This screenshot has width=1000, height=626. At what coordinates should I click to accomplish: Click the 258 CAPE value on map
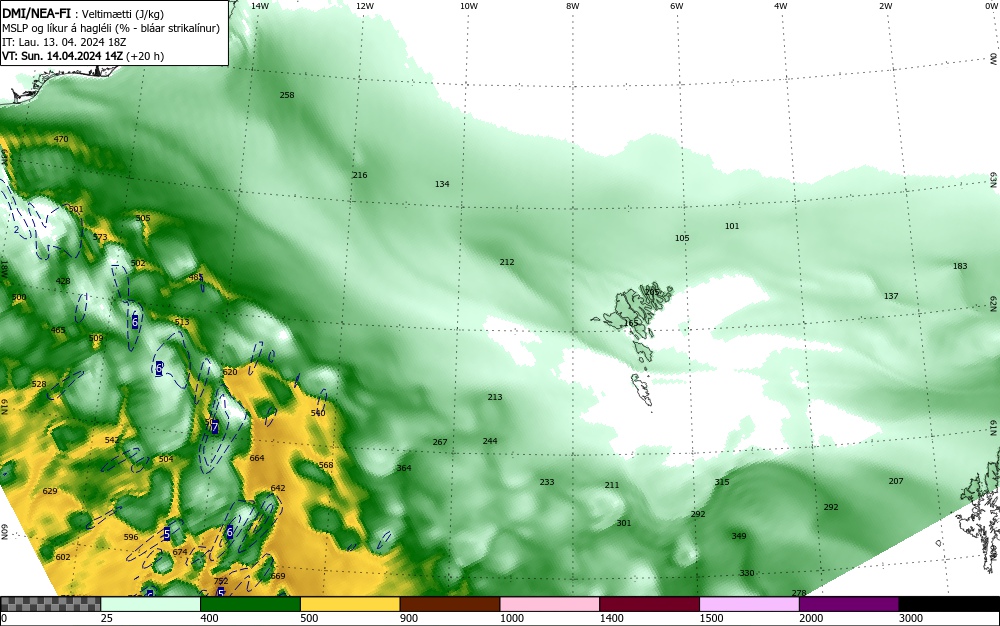[x=287, y=95]
